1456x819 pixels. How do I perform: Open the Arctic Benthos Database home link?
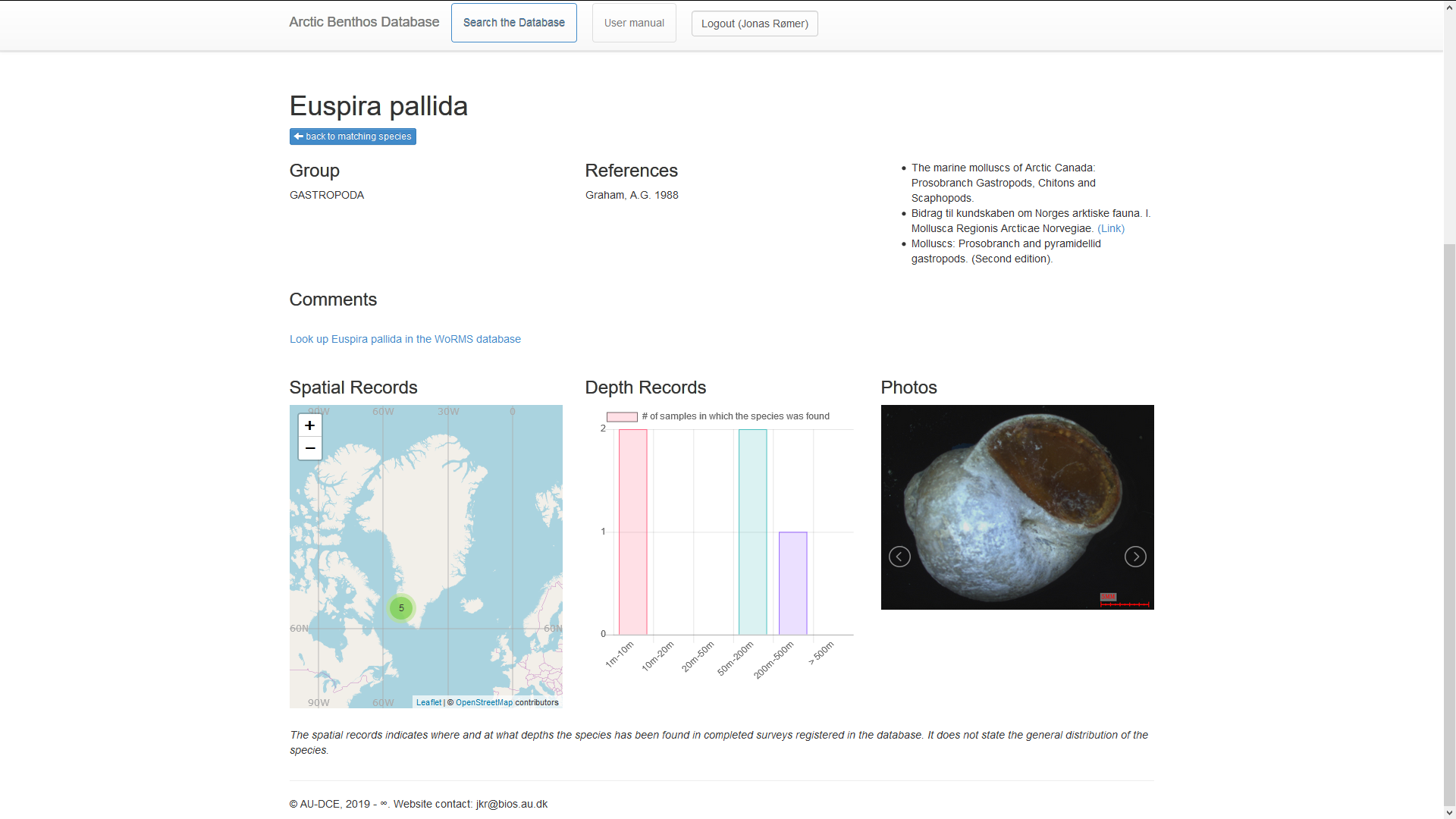pyautogui.click(x=364, y=22)
